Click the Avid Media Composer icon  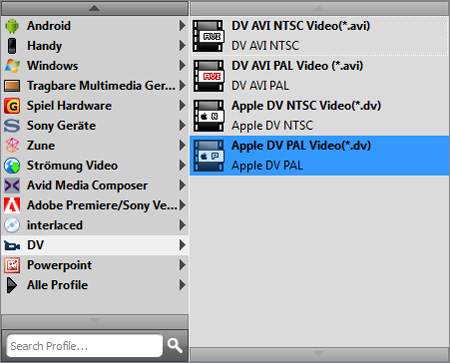point(12,186)
